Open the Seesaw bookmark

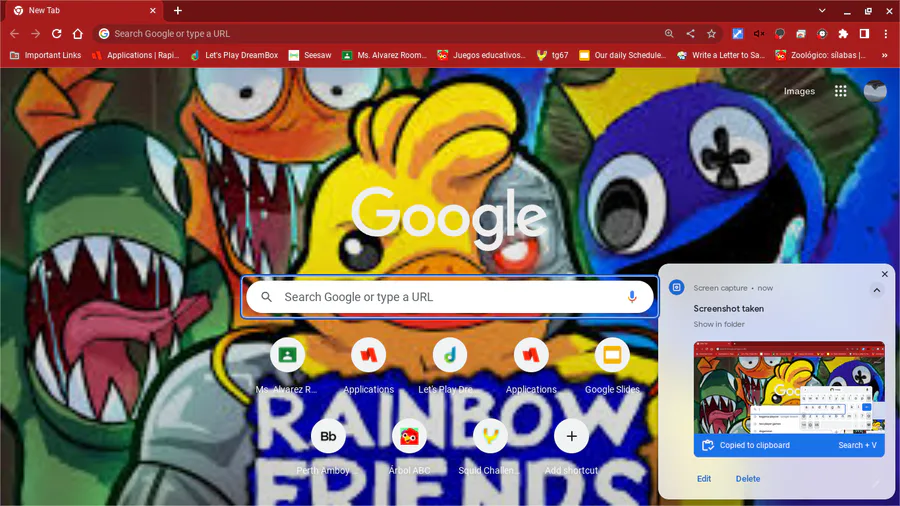click(310, 55)
